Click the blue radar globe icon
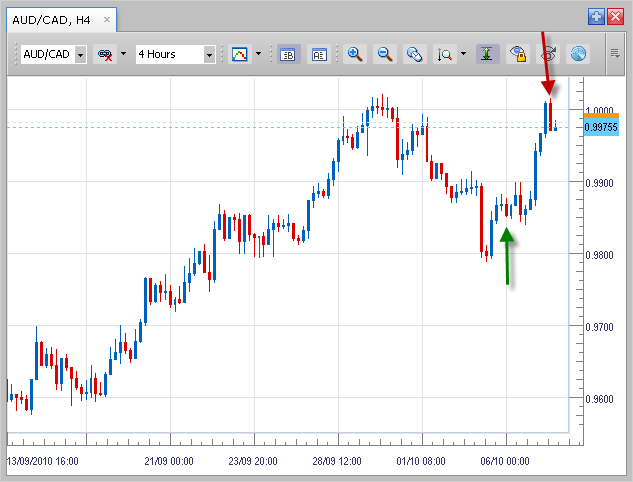Image resolution: width=633 pixels, height=482 pixels. (578, 54)
